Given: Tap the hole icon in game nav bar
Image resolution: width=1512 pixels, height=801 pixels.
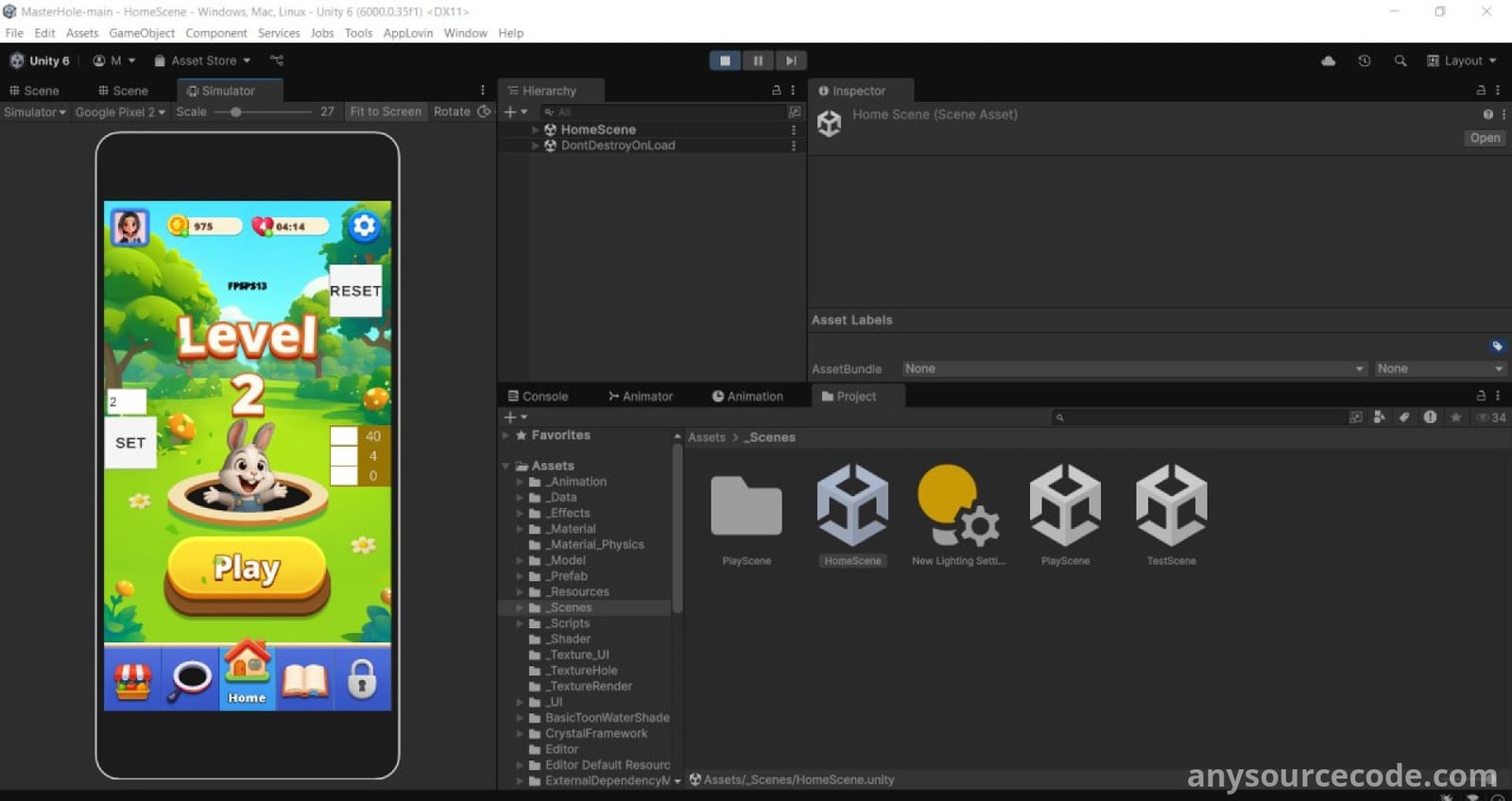Looking at the screenshot, I should (x=191, y=680).
